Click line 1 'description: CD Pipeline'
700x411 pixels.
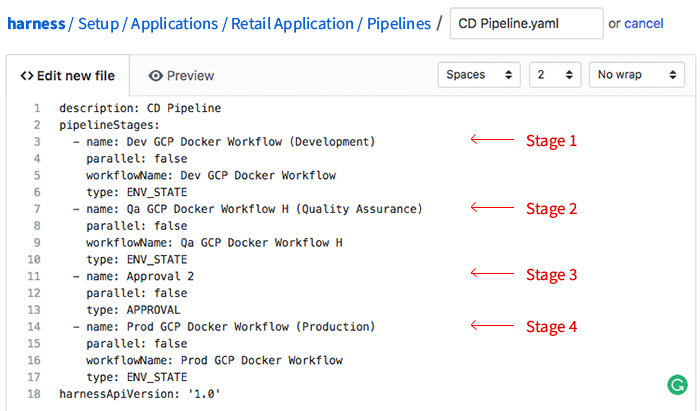click(140, 108)
